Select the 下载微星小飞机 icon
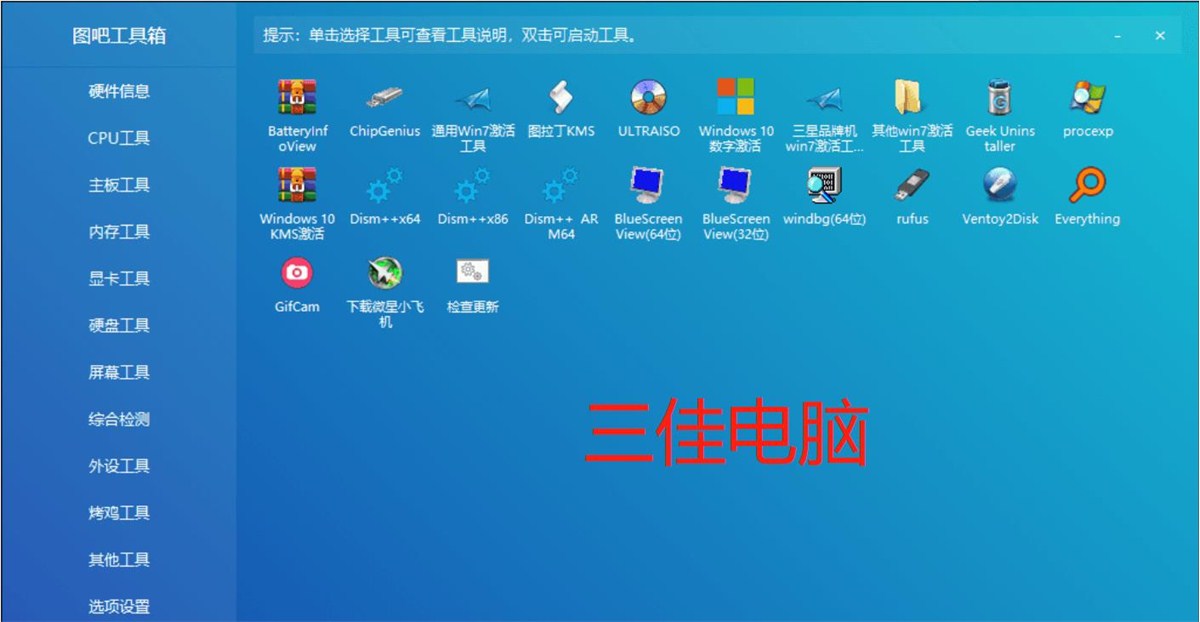Screen dimensions: 1200x622 click(x=385, y=272)
